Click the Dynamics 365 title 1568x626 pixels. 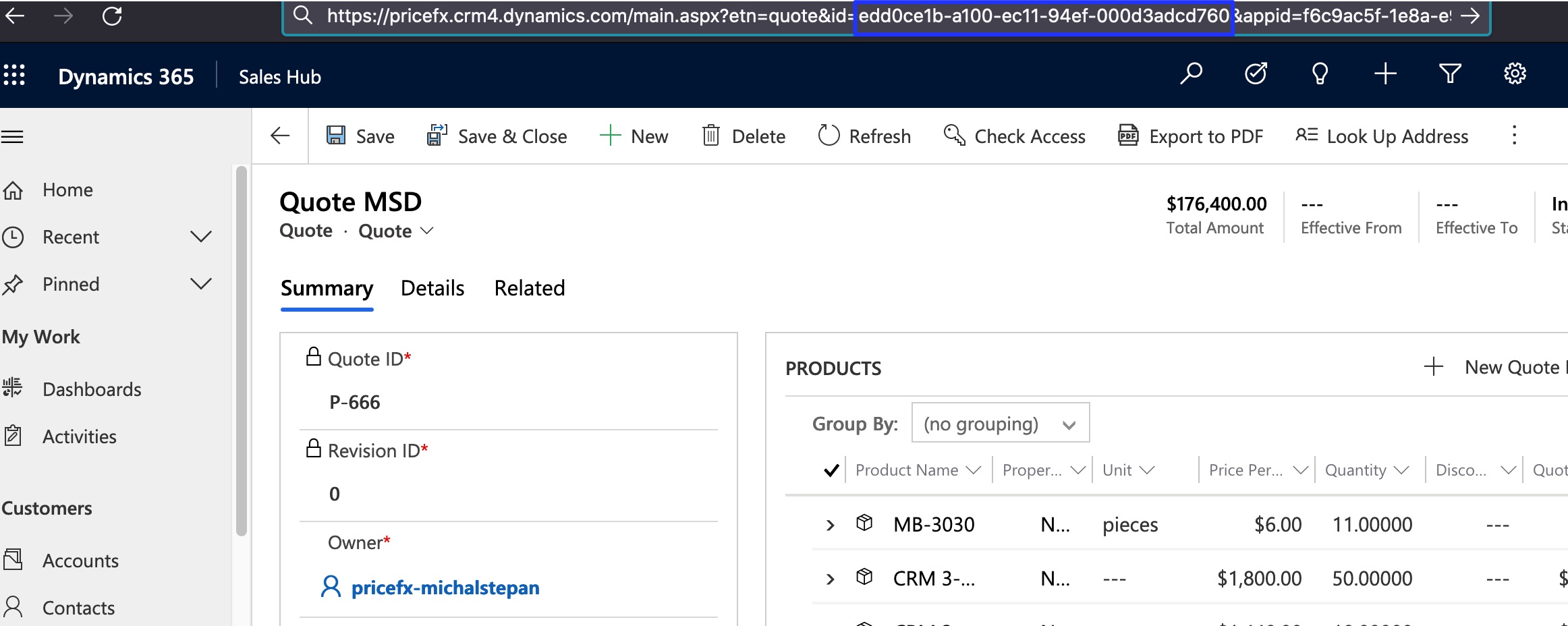click(126, 77)
